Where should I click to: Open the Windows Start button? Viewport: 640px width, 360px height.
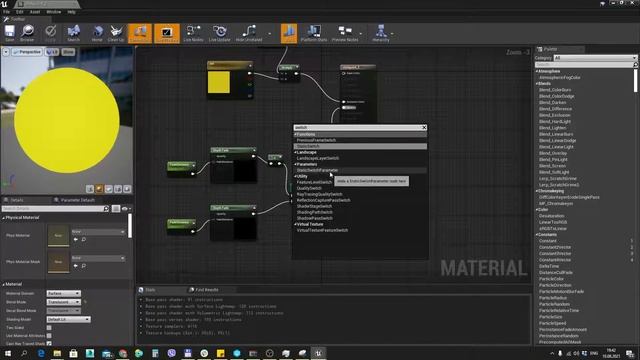click(x=7, y=353)
